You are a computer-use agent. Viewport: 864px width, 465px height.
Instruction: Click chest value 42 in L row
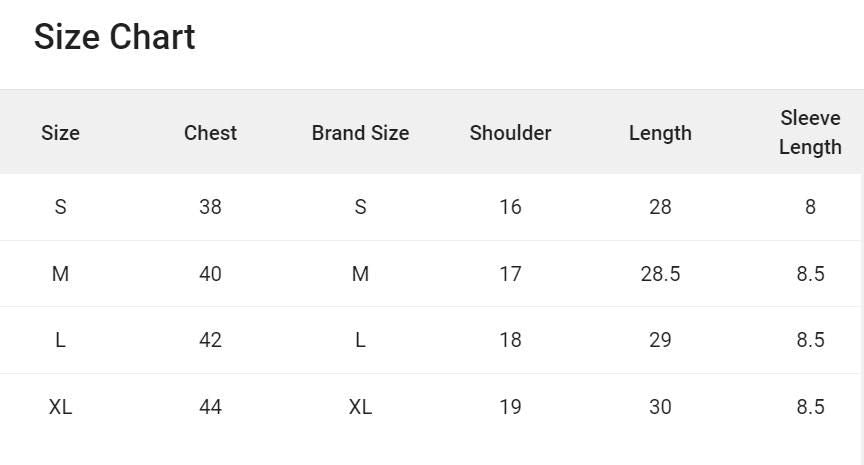[x=210, y=340]
